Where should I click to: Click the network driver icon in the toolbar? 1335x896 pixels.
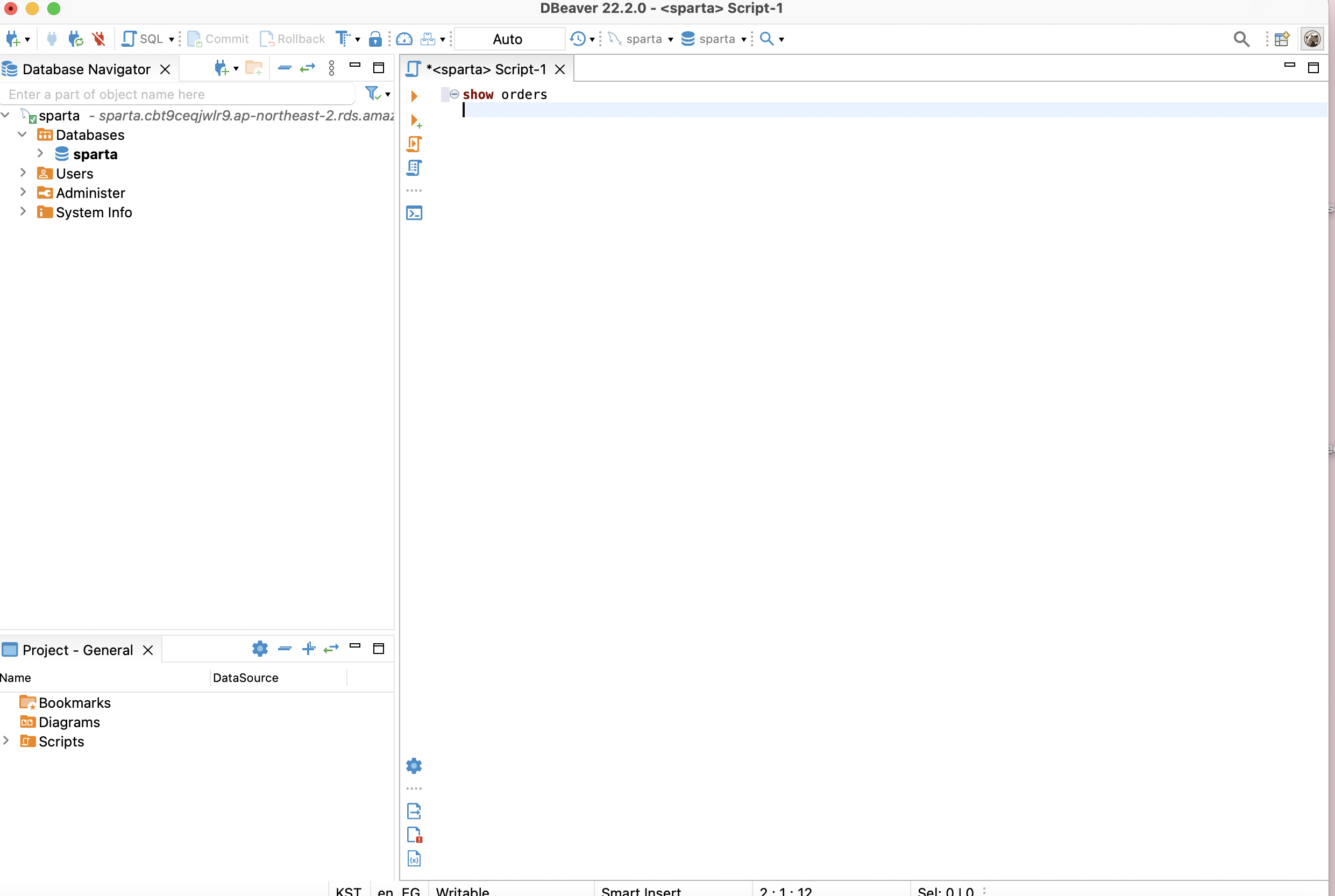[428, 39]
